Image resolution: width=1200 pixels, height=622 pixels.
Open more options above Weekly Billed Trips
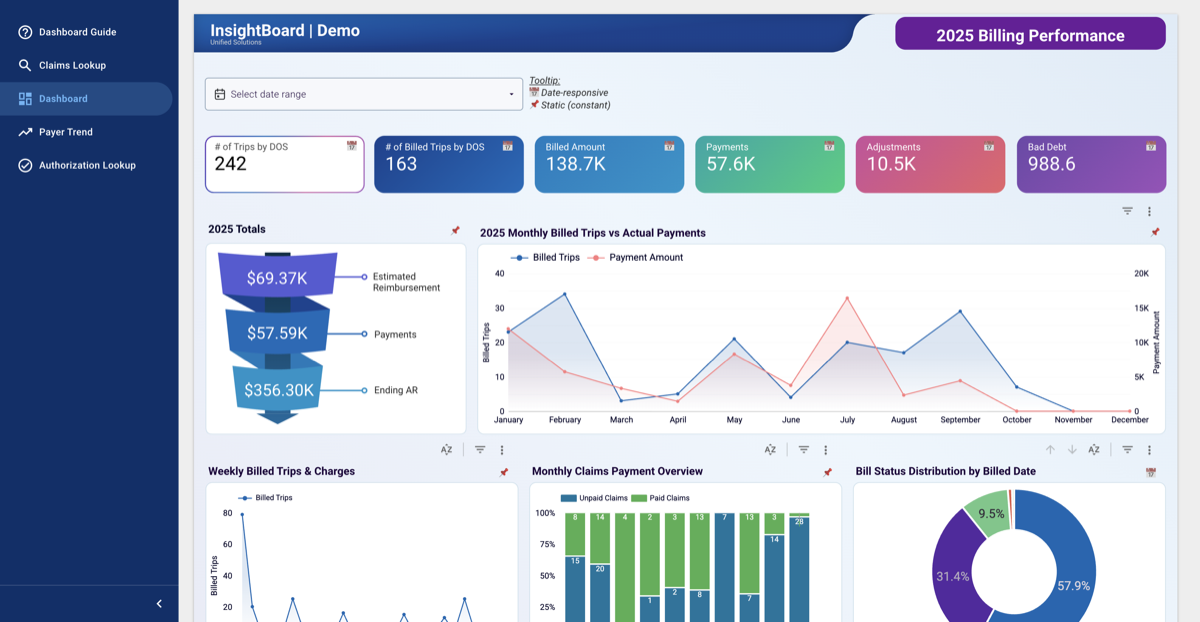[502, 450]
